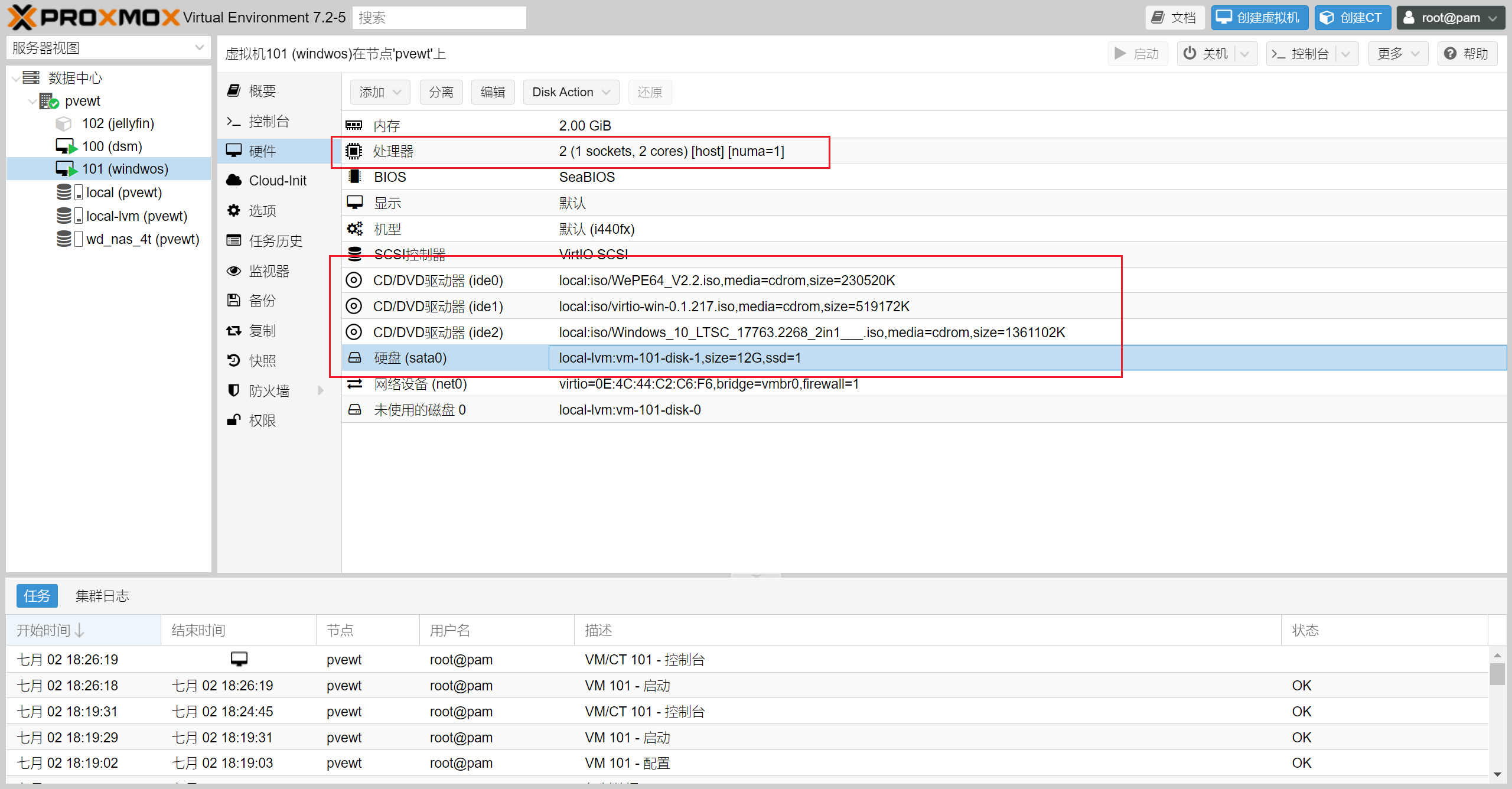This screenshot has height=789, width=1512.
Task: Click the task log scrollbar thumb
Action: tap(1497, 674)
